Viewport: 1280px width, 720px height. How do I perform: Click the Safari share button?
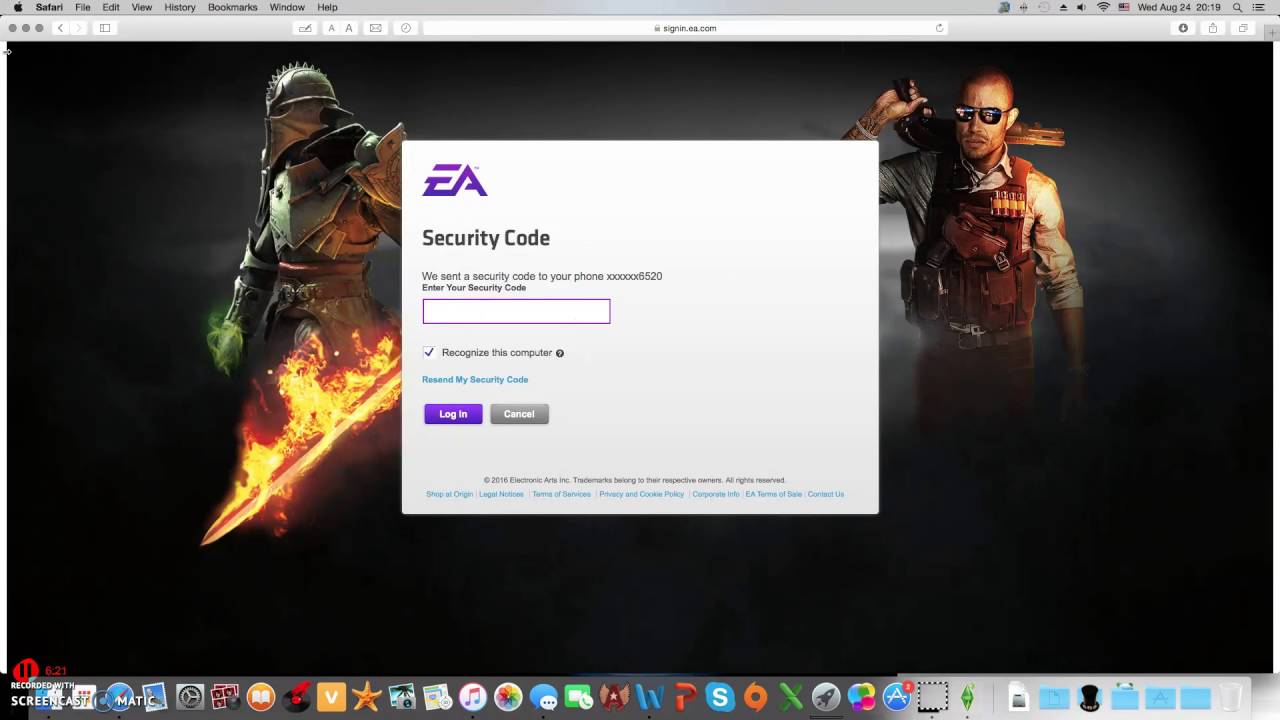tap(1213, 28)
